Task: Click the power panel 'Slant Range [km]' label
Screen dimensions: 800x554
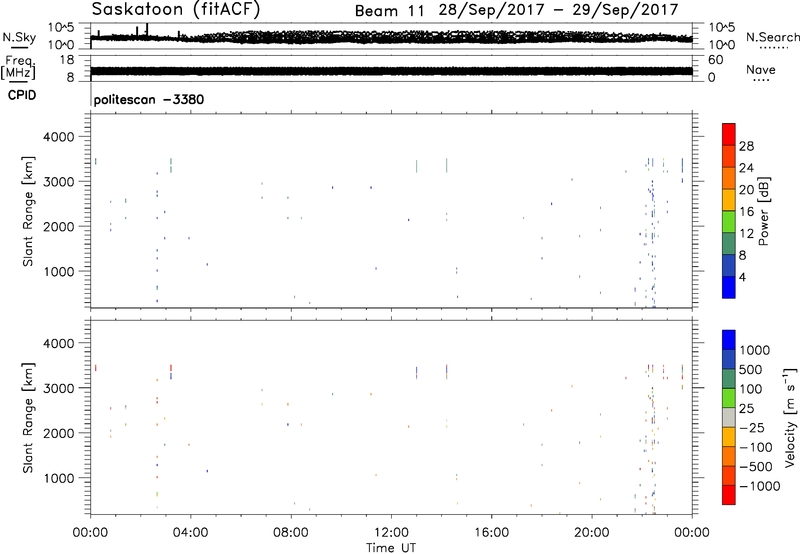Action: (28, 211)
